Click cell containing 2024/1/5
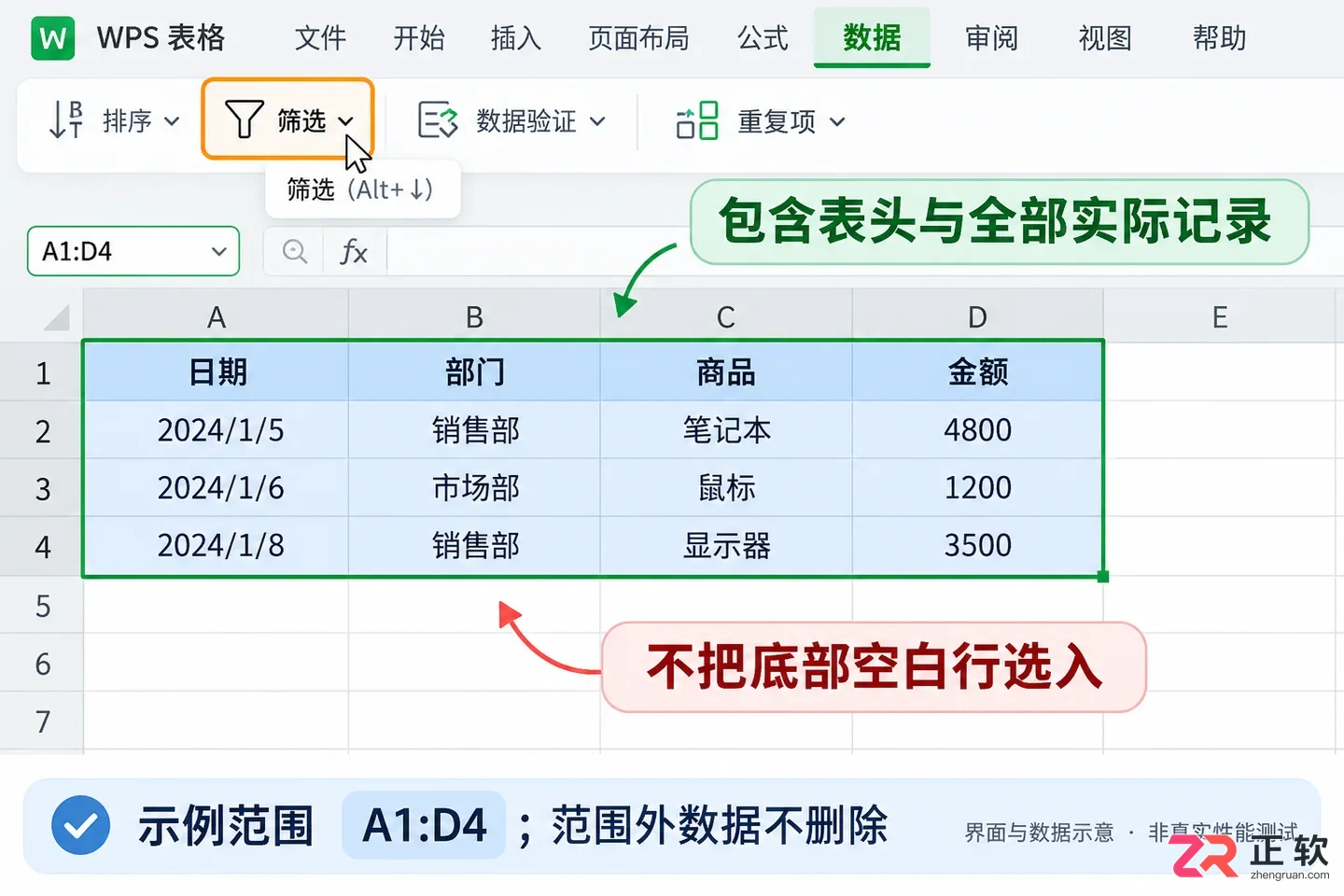Screen dimensions: 1344x896 pyautogui.click(x=216, y=430)
